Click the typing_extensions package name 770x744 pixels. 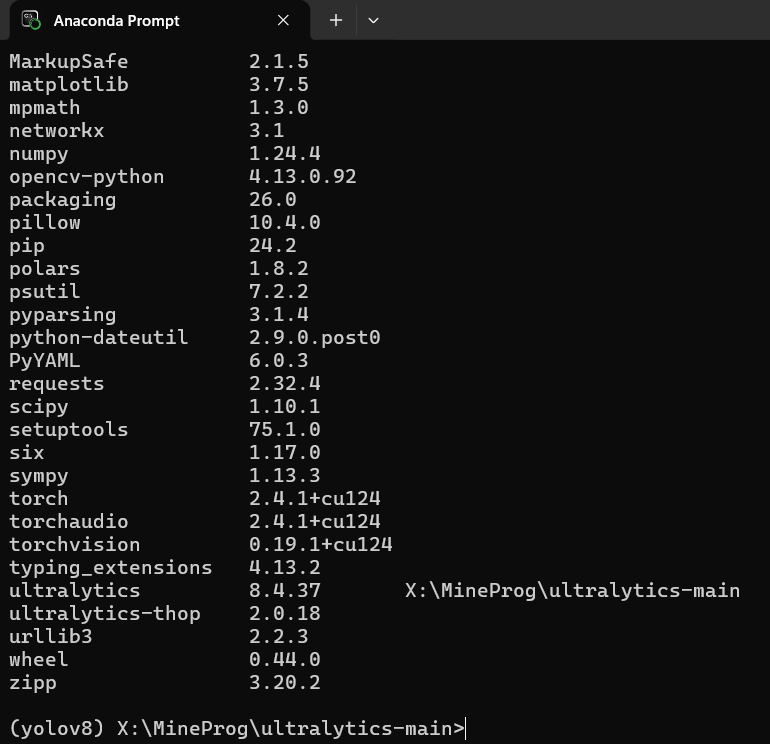(x=110, y=568)
